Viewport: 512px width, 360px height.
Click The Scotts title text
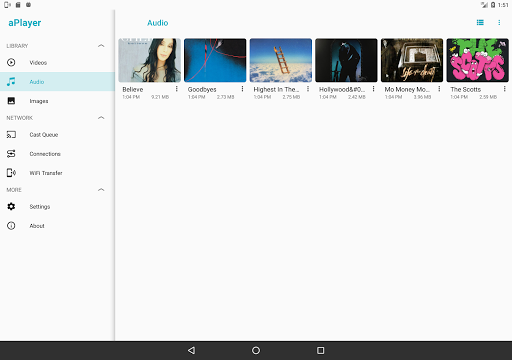pos(466,89)
